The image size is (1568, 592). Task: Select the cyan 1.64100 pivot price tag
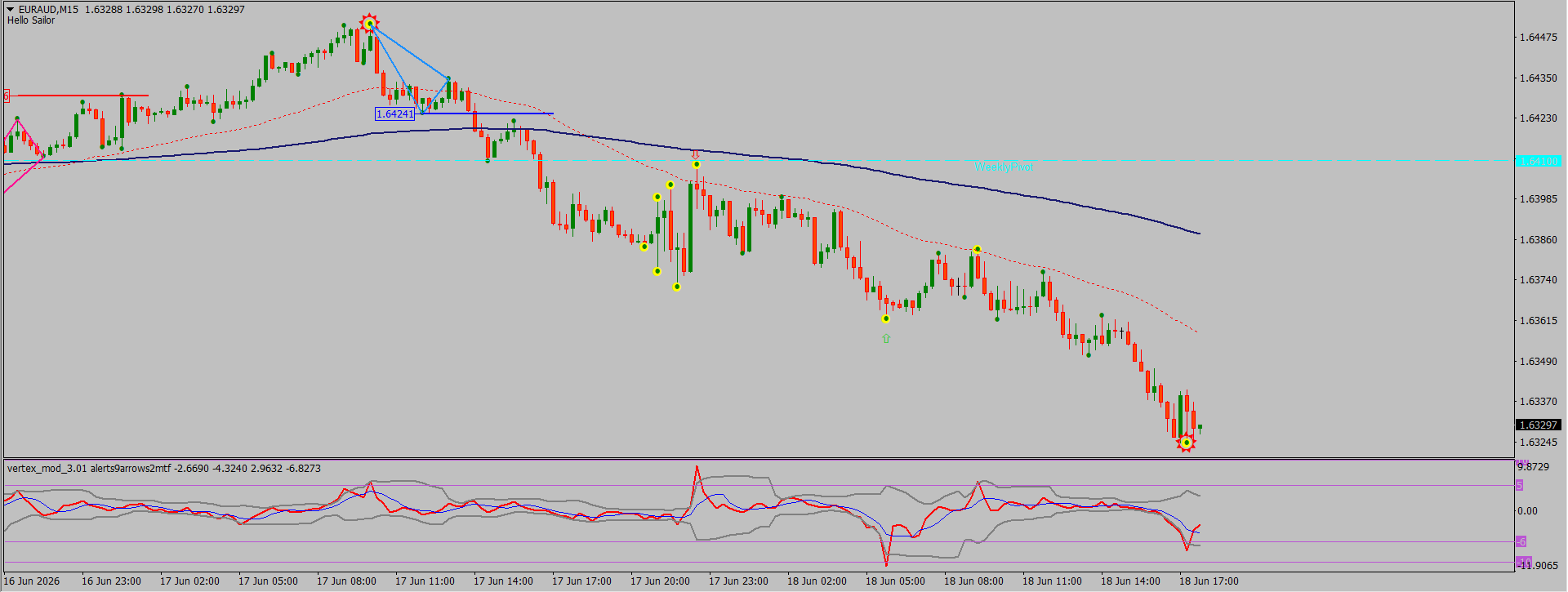1538,161
